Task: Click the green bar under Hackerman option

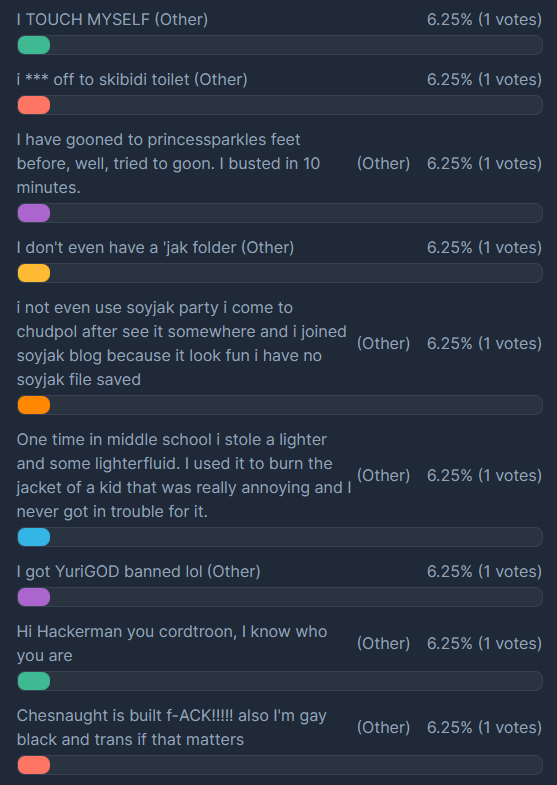Action: point(34,681)
